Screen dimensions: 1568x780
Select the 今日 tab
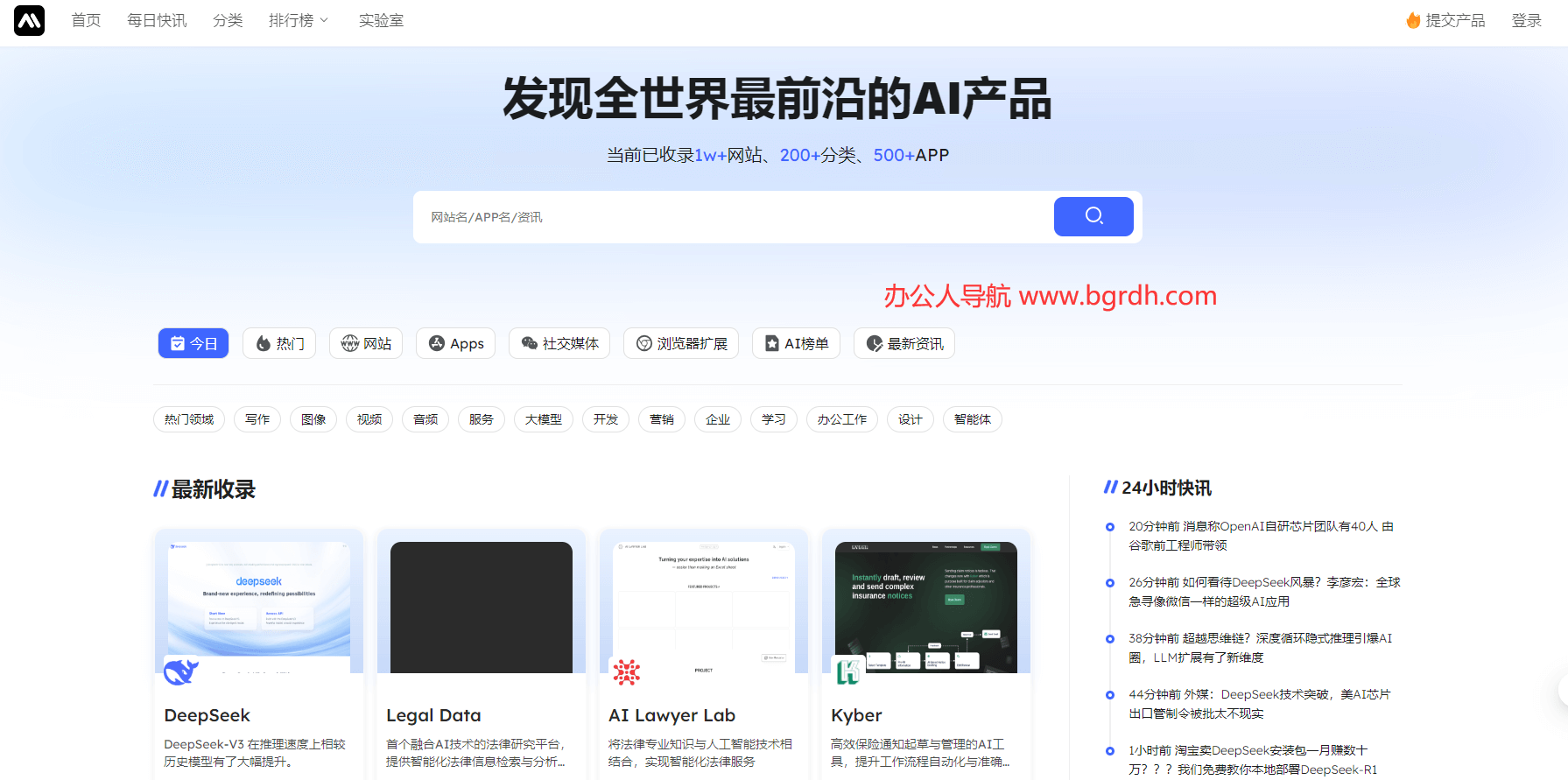[x=193, y=343]
